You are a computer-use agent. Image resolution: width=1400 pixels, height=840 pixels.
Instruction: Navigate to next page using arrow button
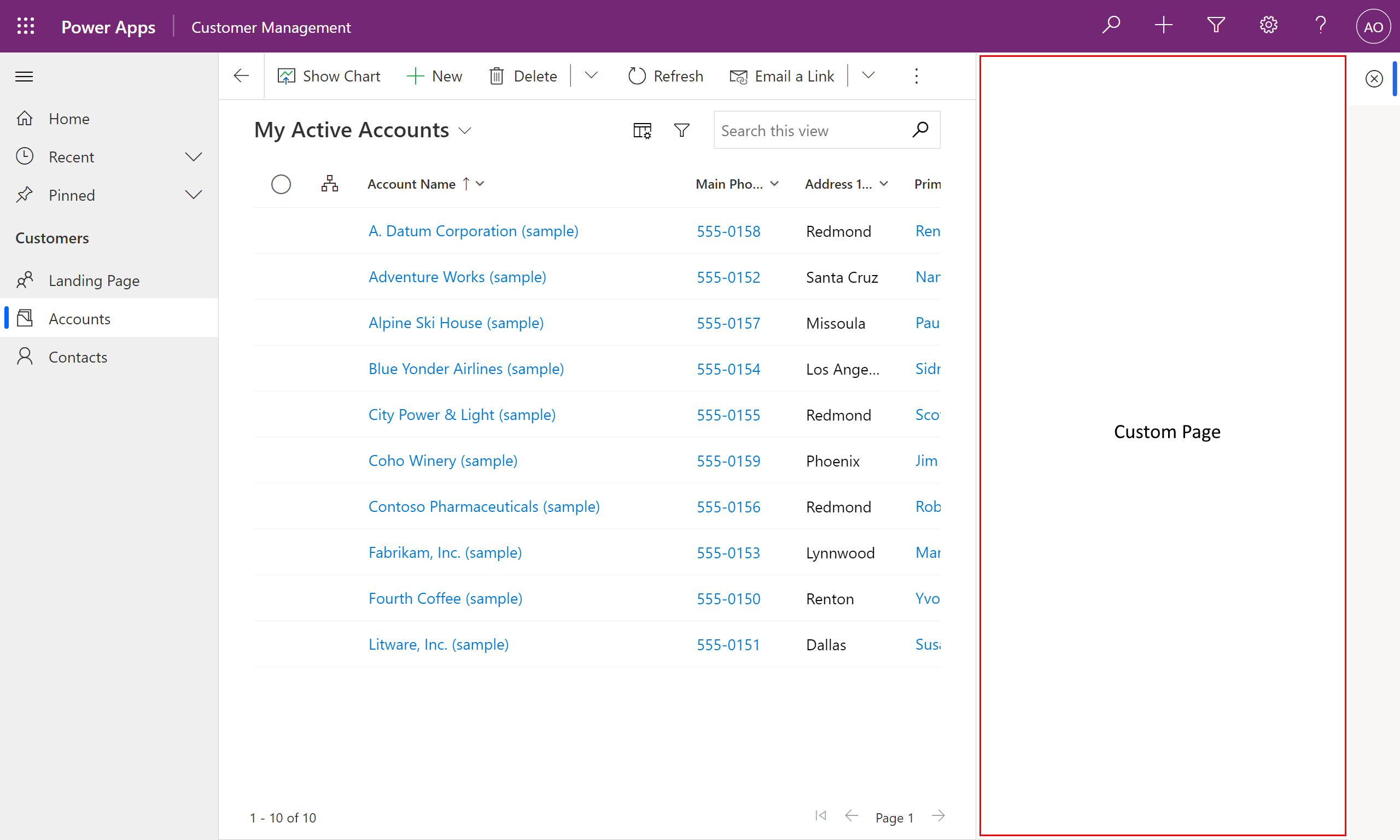(x=939, y=817)
